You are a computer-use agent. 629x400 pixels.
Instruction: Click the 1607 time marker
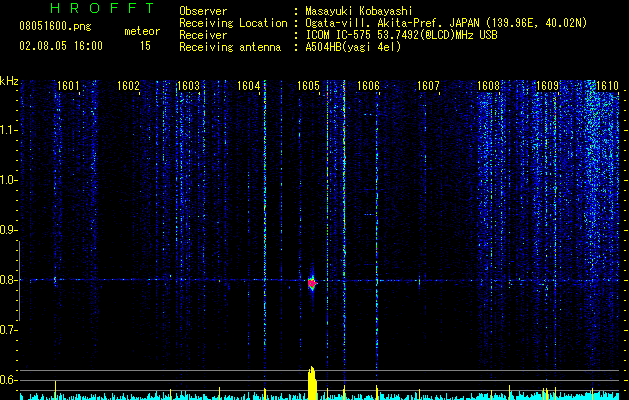click(x=428, y=86)
